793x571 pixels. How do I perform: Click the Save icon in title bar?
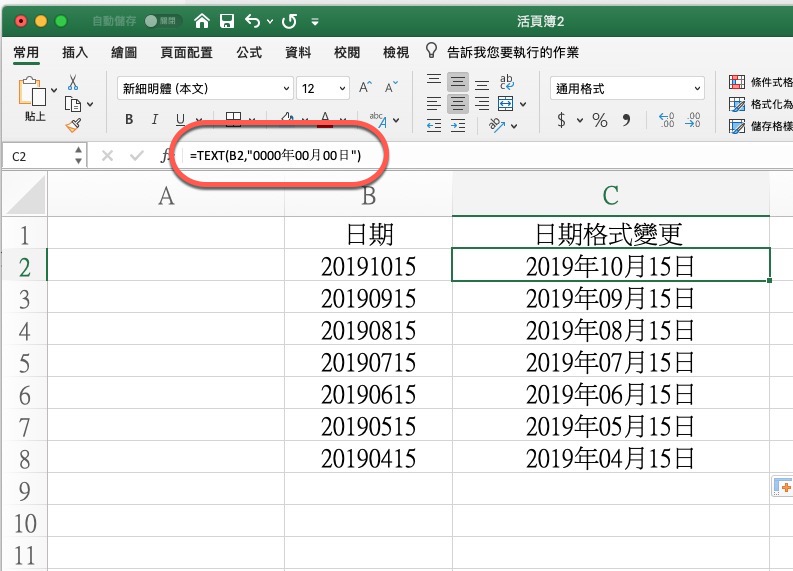[x=227, y=20]
